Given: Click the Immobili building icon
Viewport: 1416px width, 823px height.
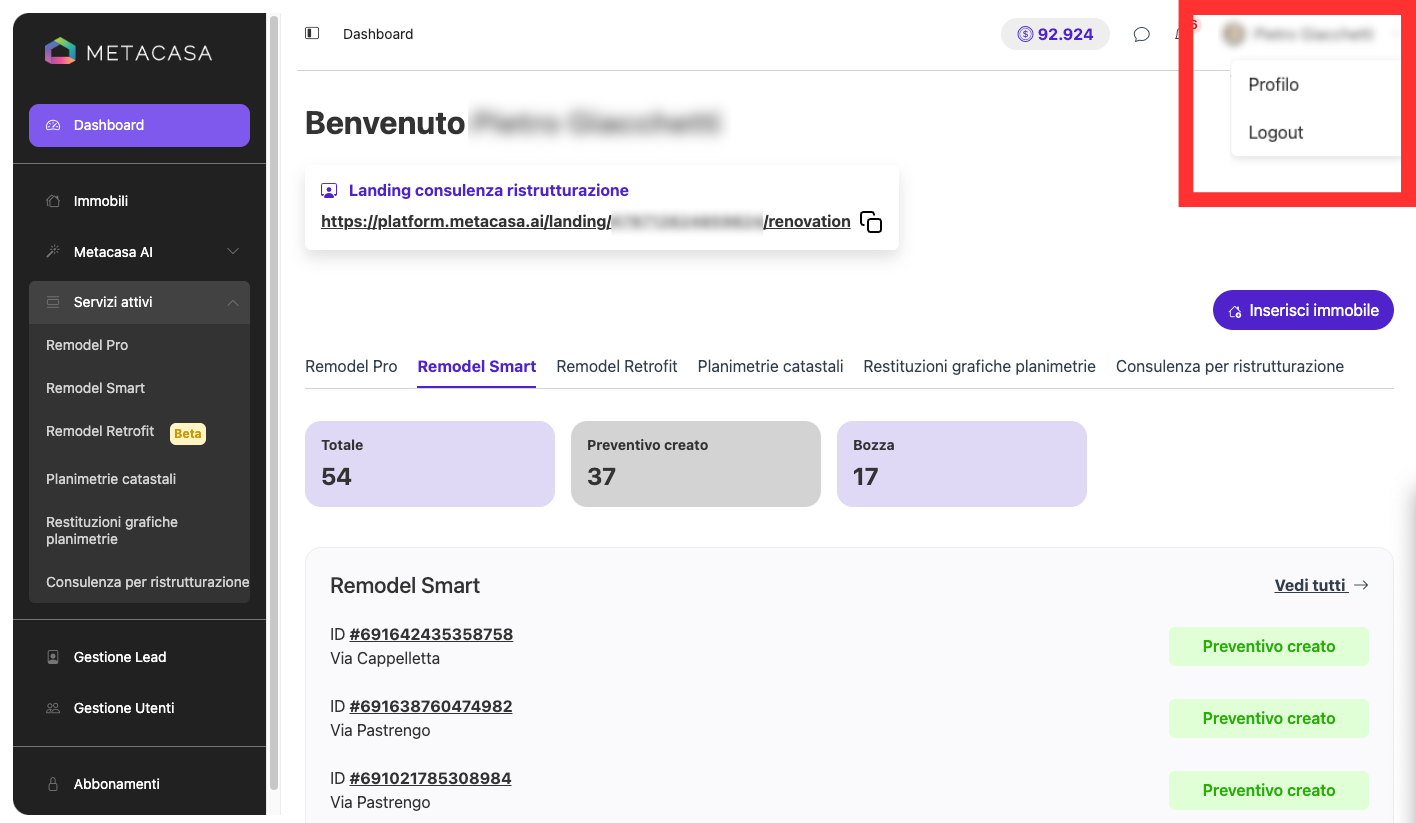Looking at the screenshot, I should (x=53, y=201).
